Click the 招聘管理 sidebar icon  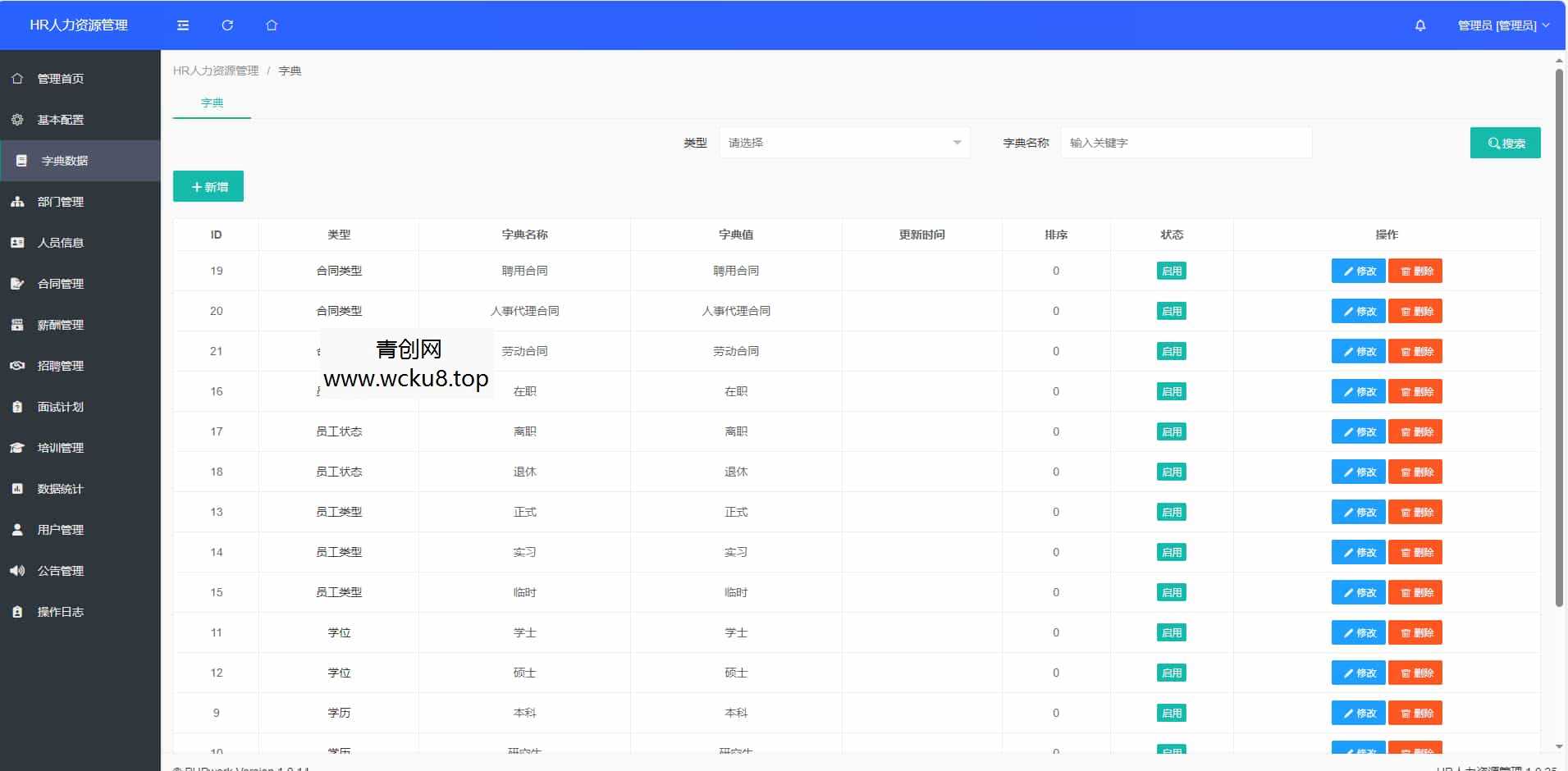pos(16,366)
